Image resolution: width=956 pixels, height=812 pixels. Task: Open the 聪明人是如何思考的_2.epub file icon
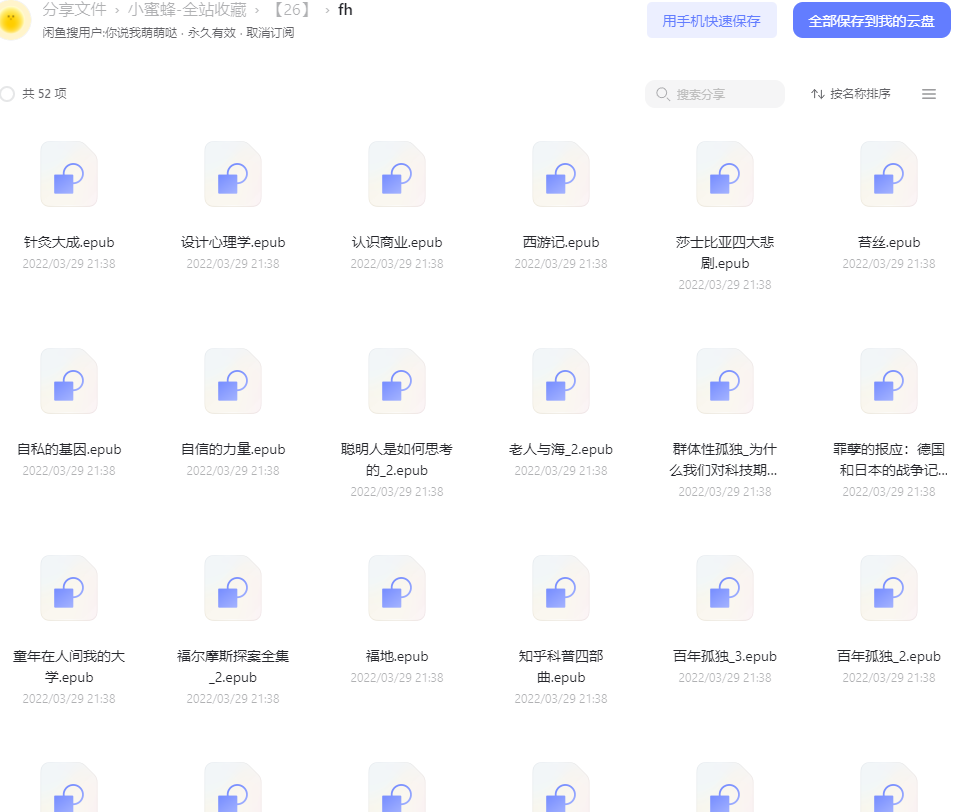point(397,382)
